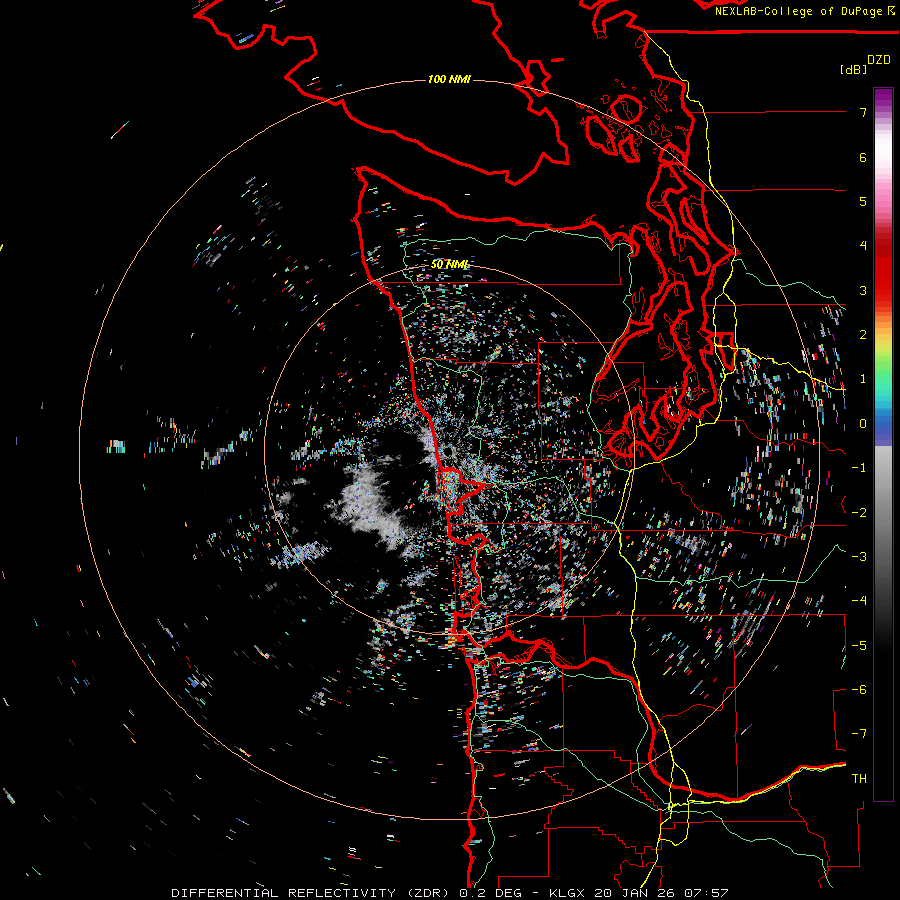Click the 0.2 DEG elevation text
This screenshot has height=900, width=900.
(490, 893)
